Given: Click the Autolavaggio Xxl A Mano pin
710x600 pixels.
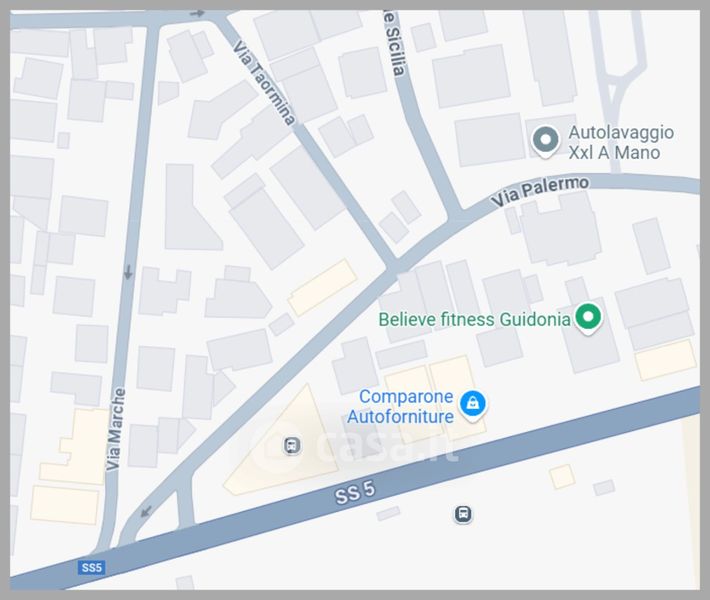Looking at the screenshot, I should (545, 141).
